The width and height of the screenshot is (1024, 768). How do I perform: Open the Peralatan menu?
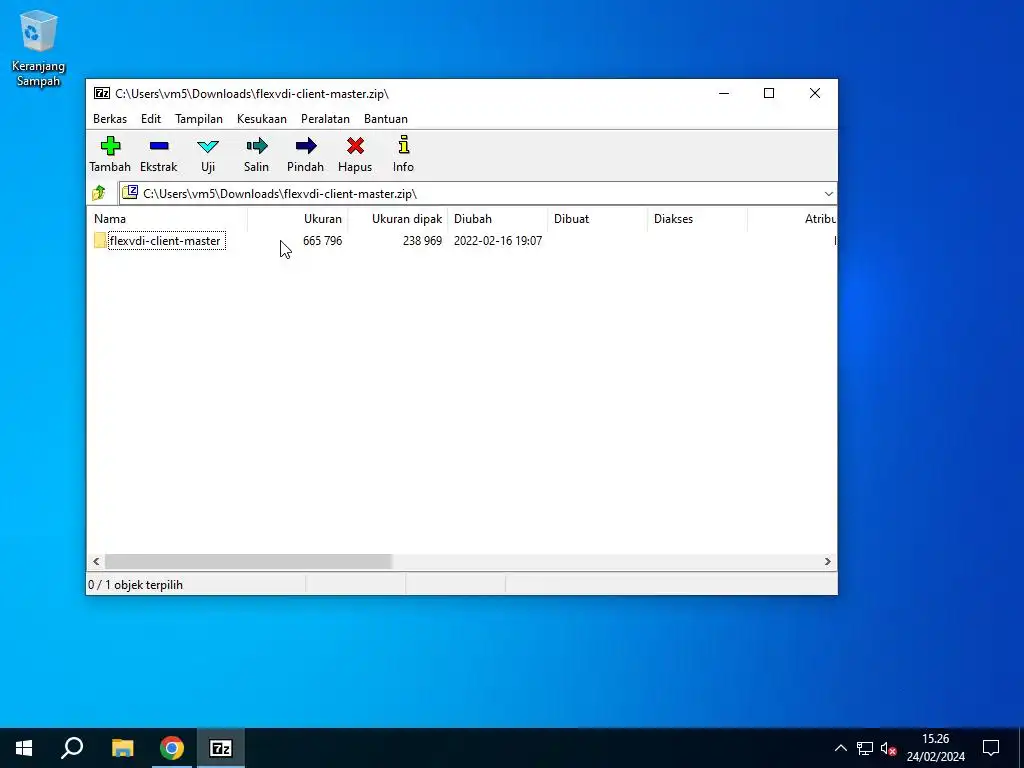(x=325, y=119)
